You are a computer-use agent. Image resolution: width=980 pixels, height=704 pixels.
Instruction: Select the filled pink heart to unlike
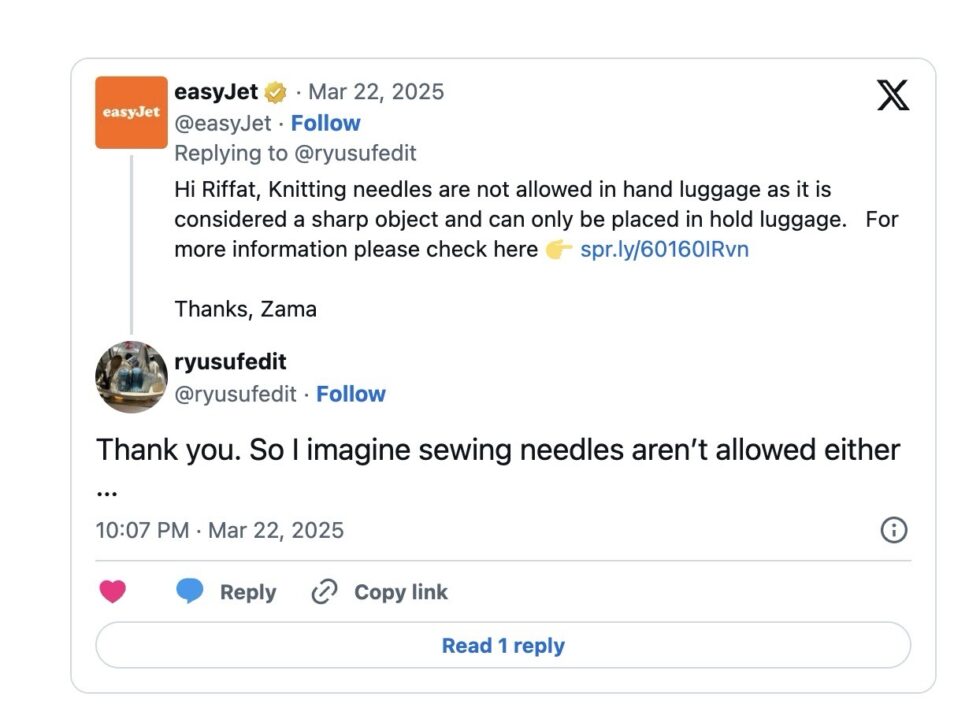click(113, 591)
